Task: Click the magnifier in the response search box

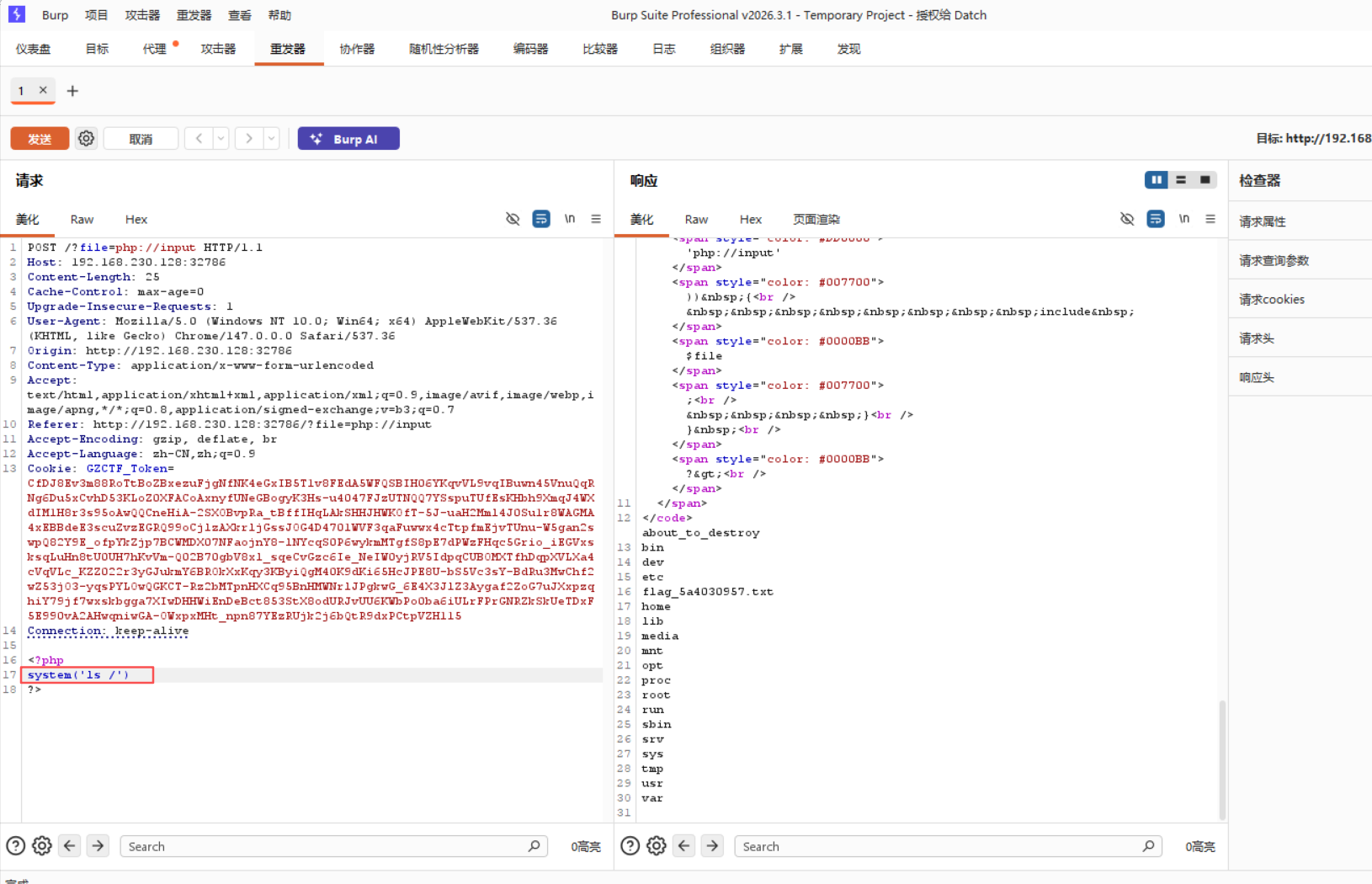Action: [1148, 846]
